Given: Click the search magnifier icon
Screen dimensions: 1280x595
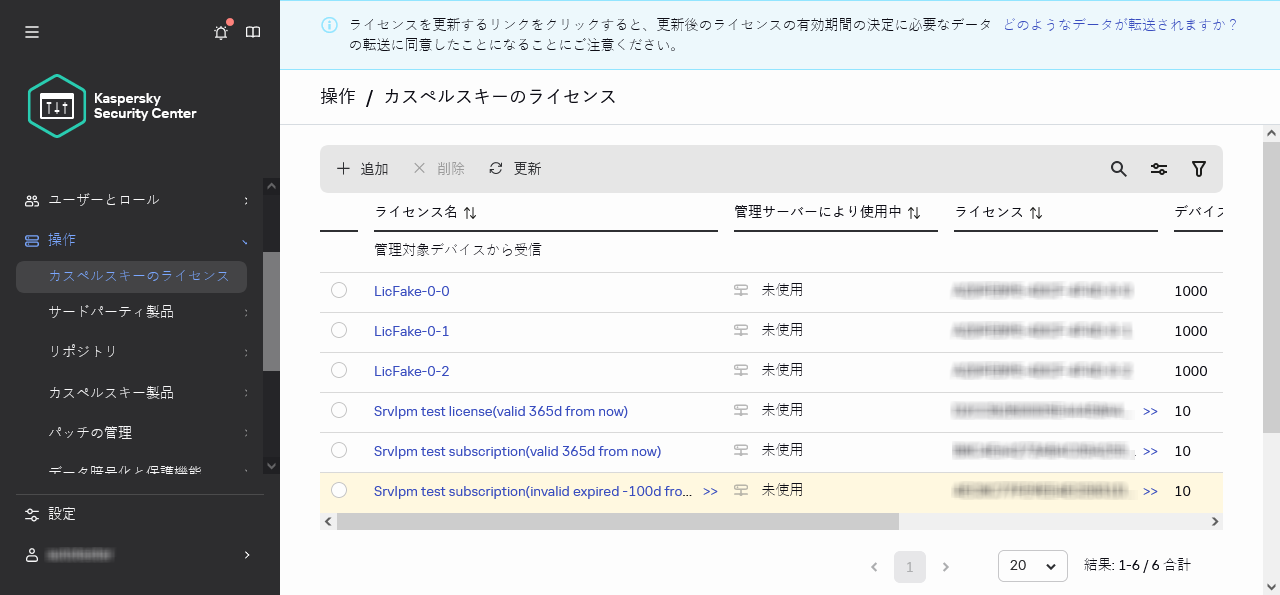Looking at the screenshot, I should [x=1119, y=169].
